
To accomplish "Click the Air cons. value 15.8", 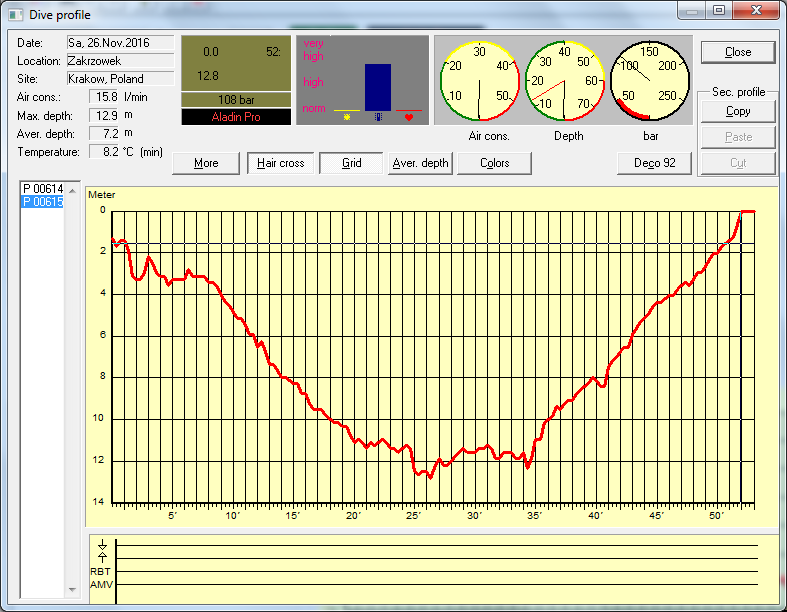I will point(104,97).
